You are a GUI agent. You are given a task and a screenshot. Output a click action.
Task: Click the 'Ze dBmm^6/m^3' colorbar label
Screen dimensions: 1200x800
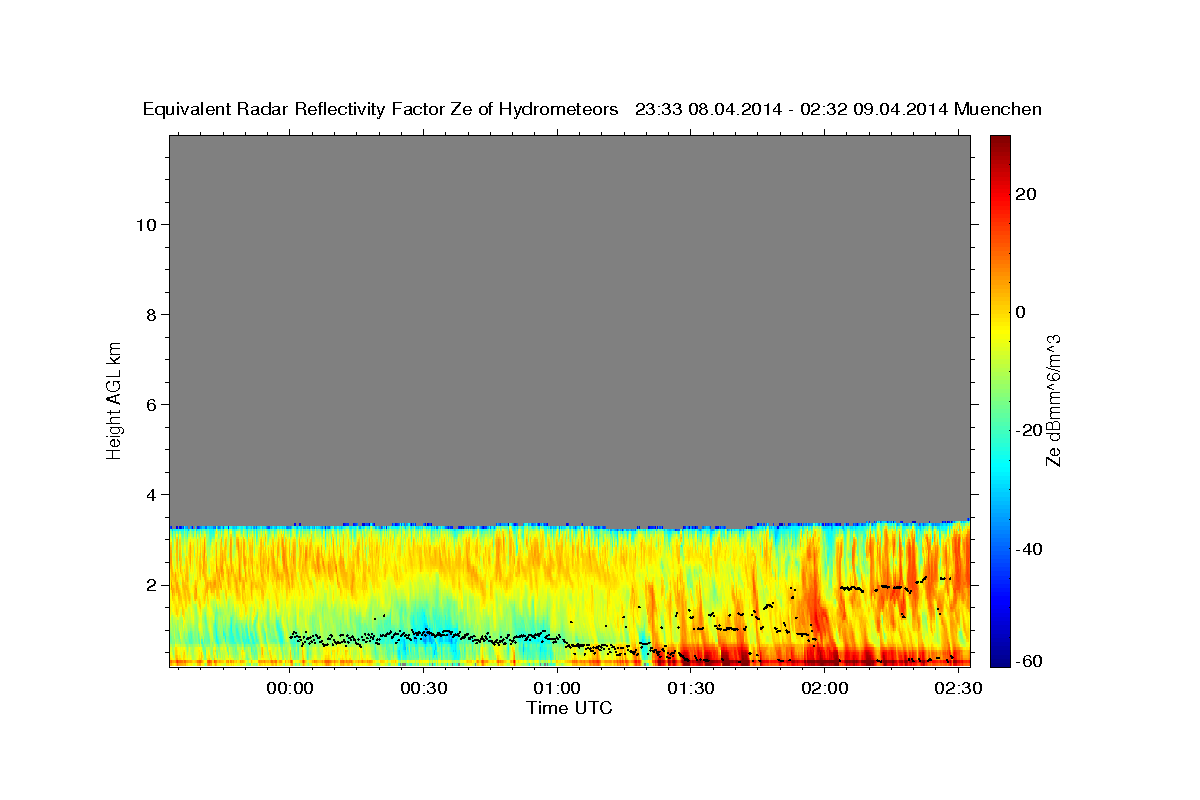pos(1053,401)
